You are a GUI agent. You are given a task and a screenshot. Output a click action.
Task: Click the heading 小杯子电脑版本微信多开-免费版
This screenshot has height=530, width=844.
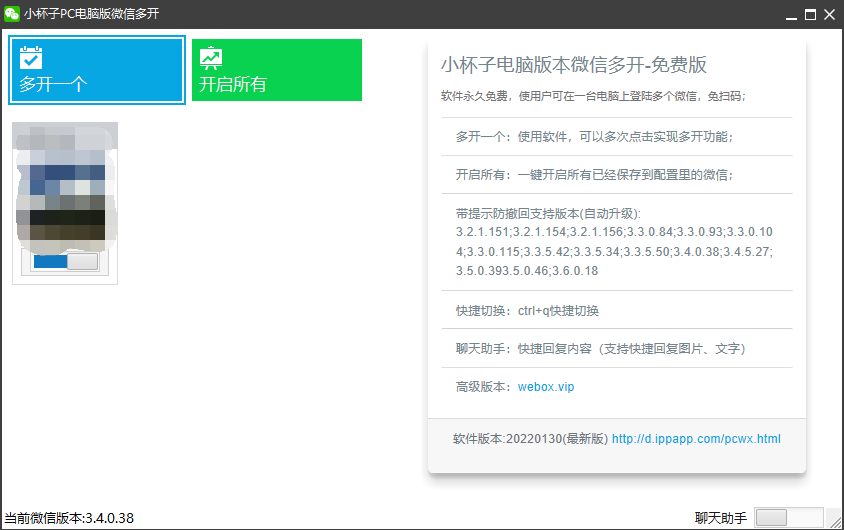pos(574,65)
